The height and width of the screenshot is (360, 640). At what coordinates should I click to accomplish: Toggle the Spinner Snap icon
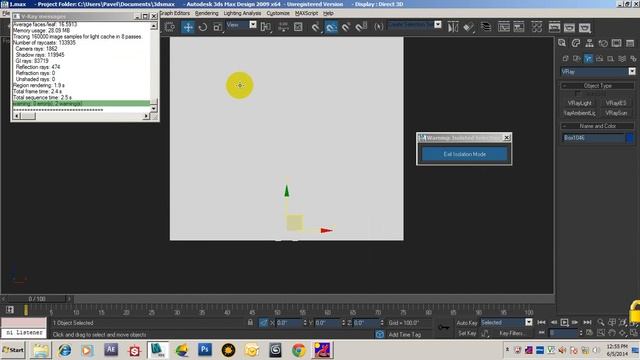pos(361,27)
